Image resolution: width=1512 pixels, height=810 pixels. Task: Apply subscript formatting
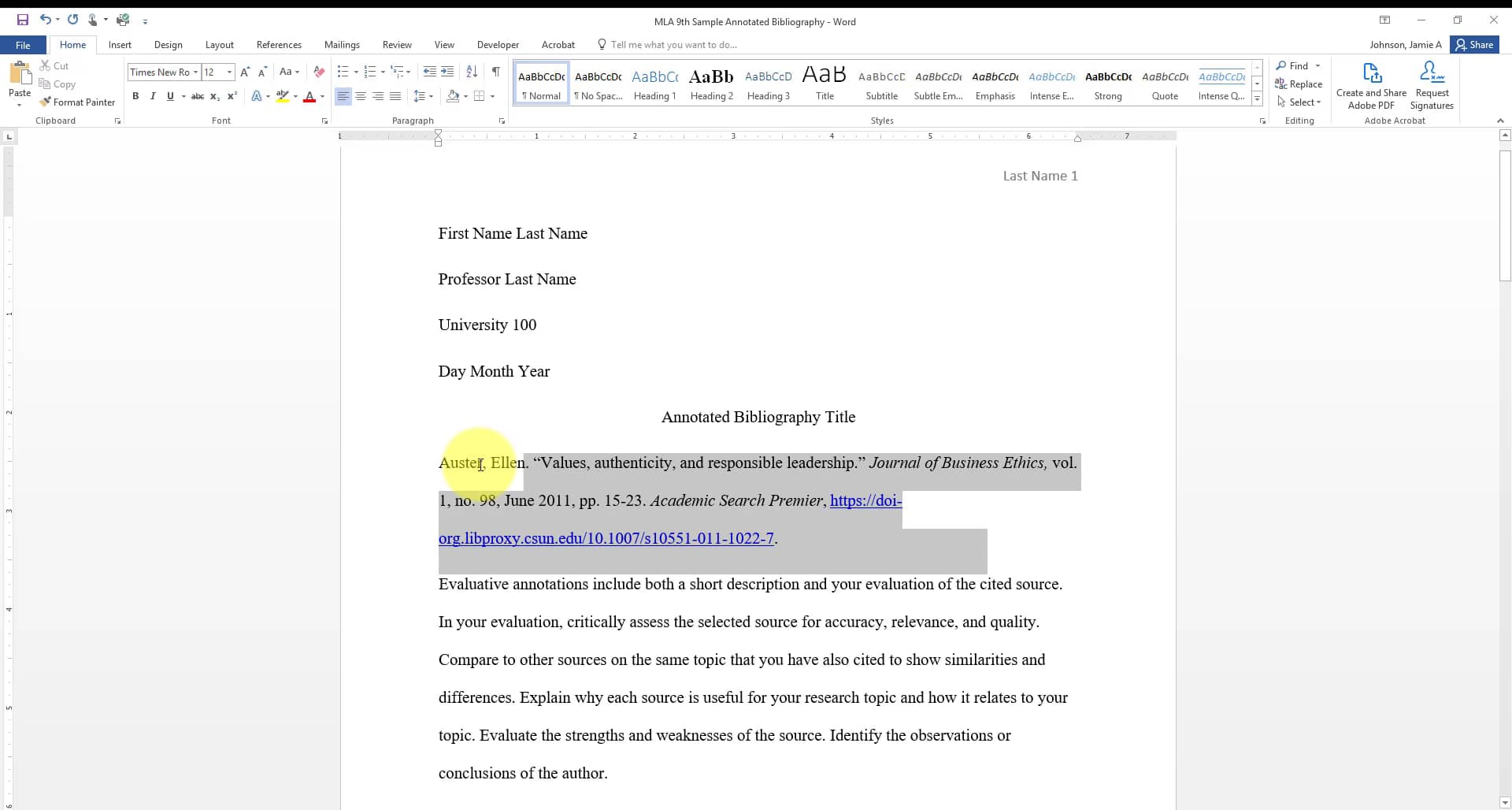tap(214, 96)
